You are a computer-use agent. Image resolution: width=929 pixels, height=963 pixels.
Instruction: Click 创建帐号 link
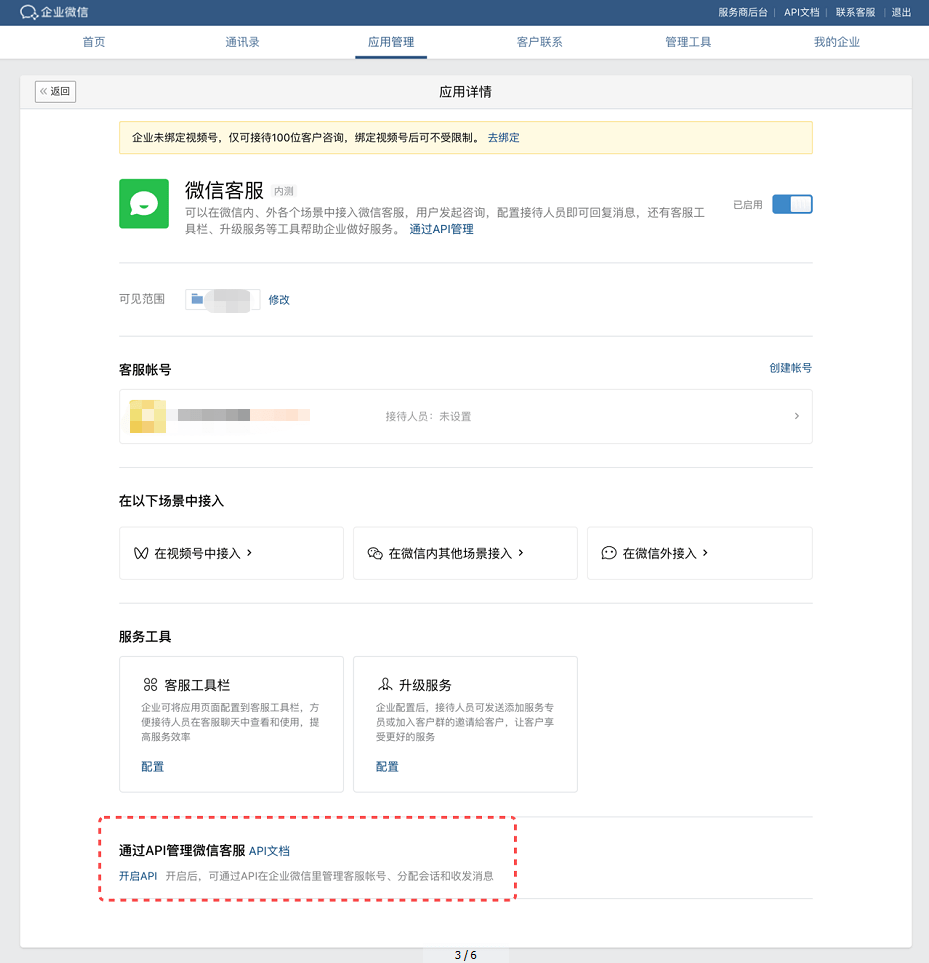click(791, 368)
